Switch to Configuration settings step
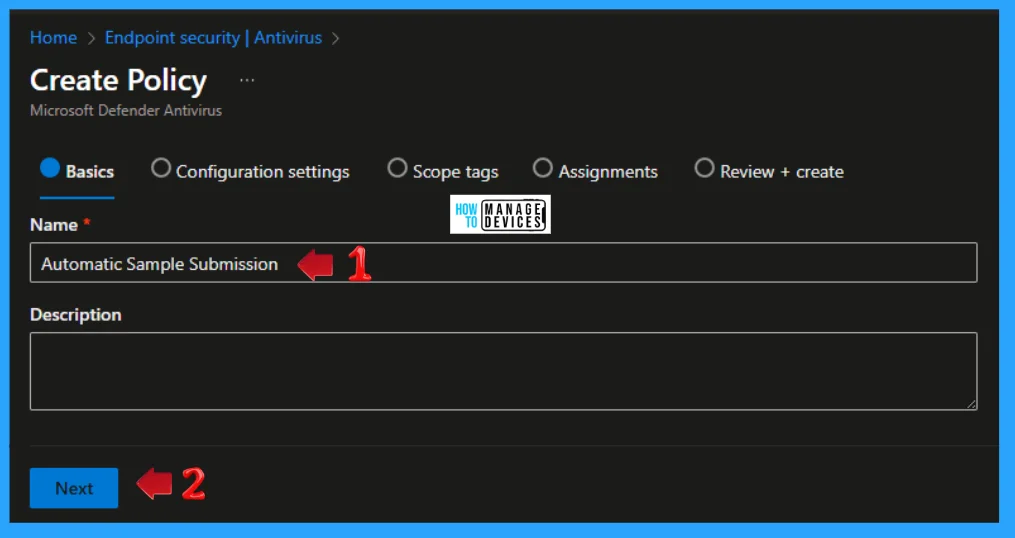The image size is (1015, 538). [250, 172]
